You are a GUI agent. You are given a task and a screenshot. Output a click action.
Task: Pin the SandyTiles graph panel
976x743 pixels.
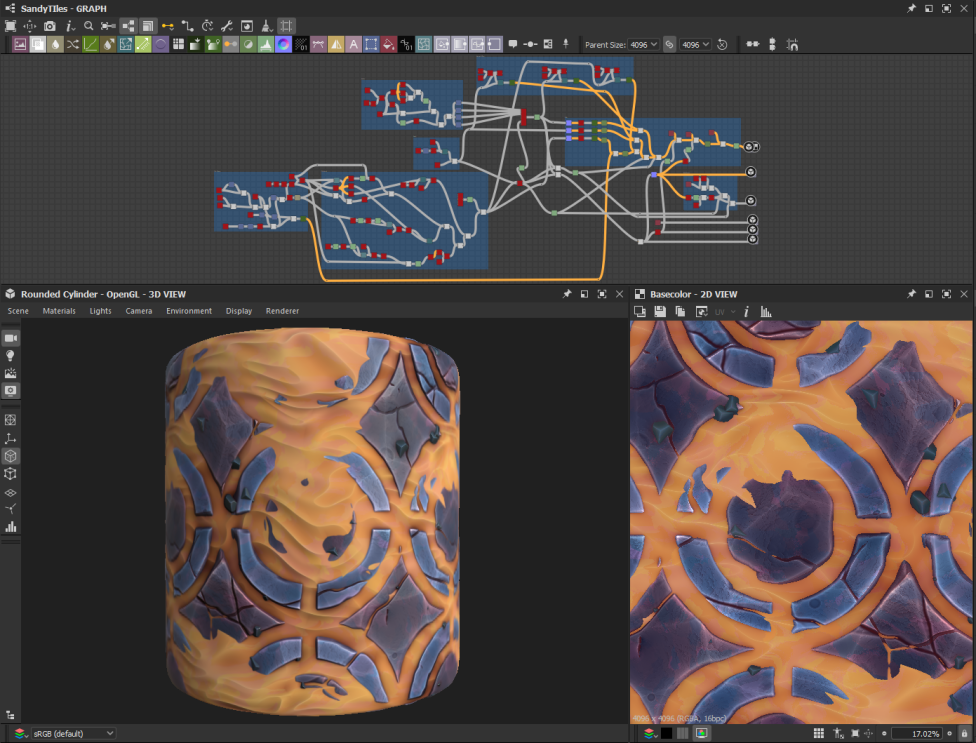pyautogui.click(x=911, y=8)
